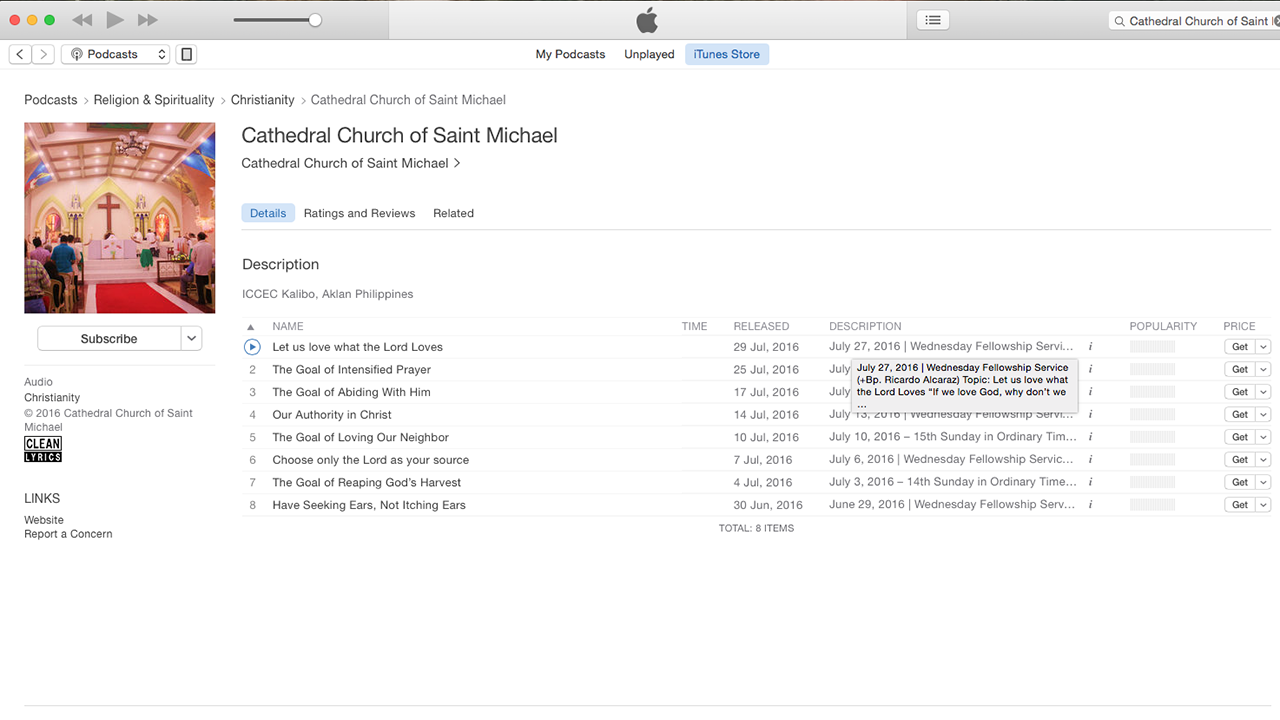Viewport: 1280px width, 720px height.
Task: Open Get options arrow for Have Seeking Ears episode
Action: (x=1263, y=505)
